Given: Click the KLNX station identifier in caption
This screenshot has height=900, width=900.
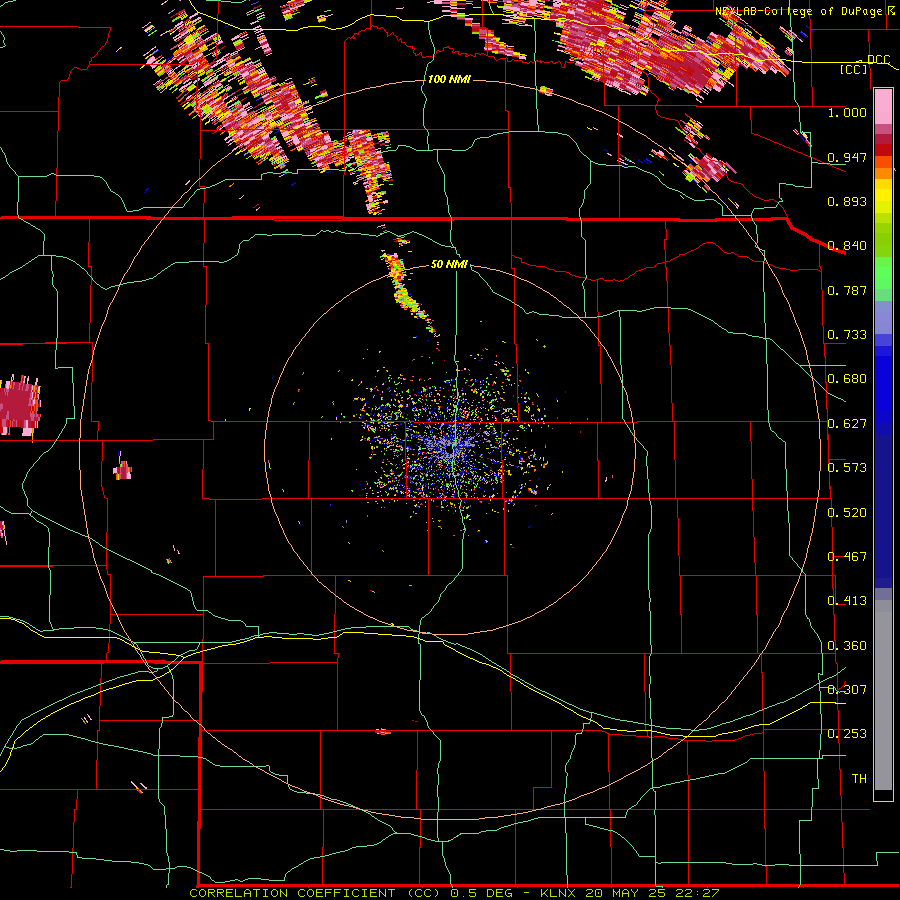Looking at the screenshot, I should click(x=560, y=893).
